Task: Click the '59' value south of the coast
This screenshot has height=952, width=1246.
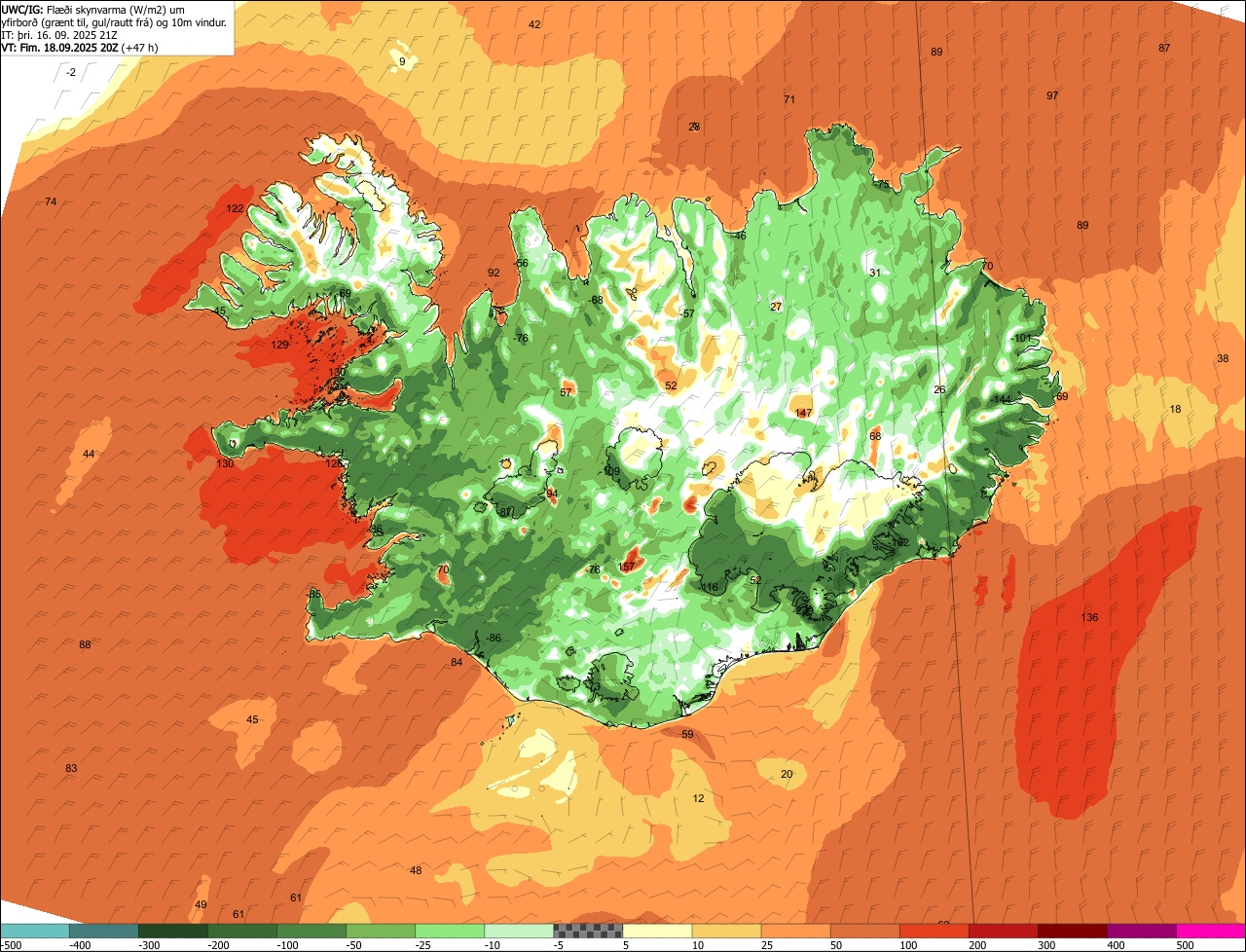Action: click(x=687, y=734)
